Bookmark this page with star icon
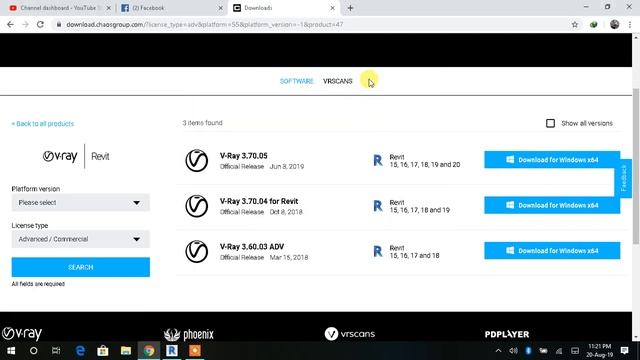Viewport: 640px width, 360px height. coord(575,24)
